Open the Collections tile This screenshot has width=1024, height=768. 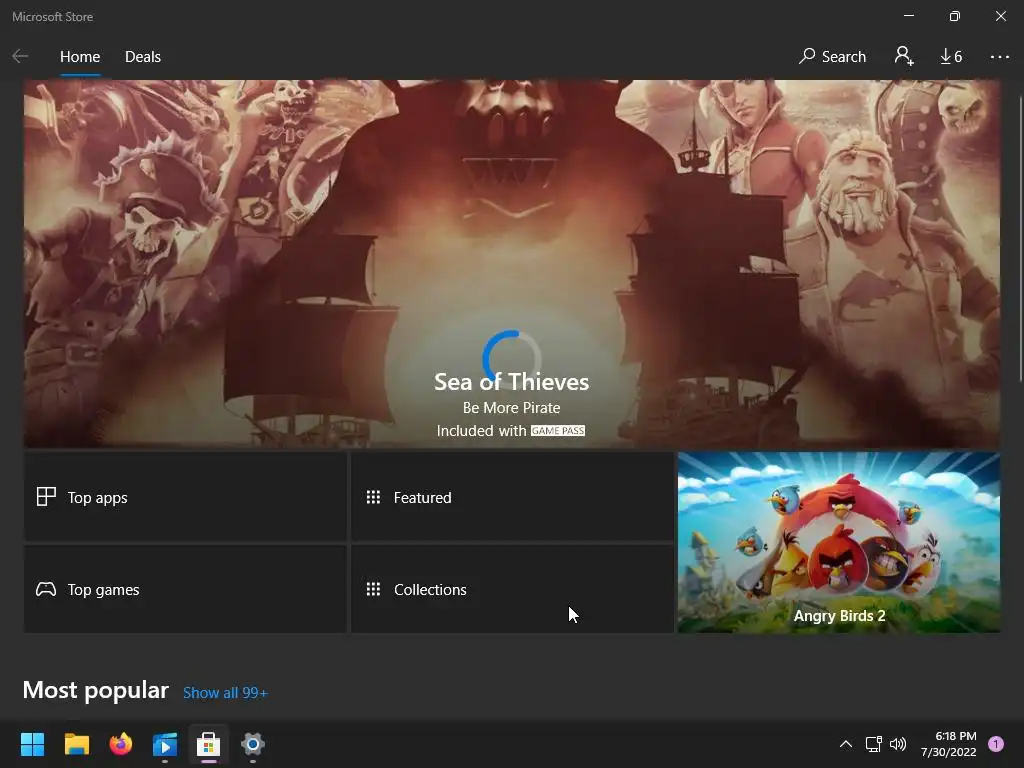point(512,589)
